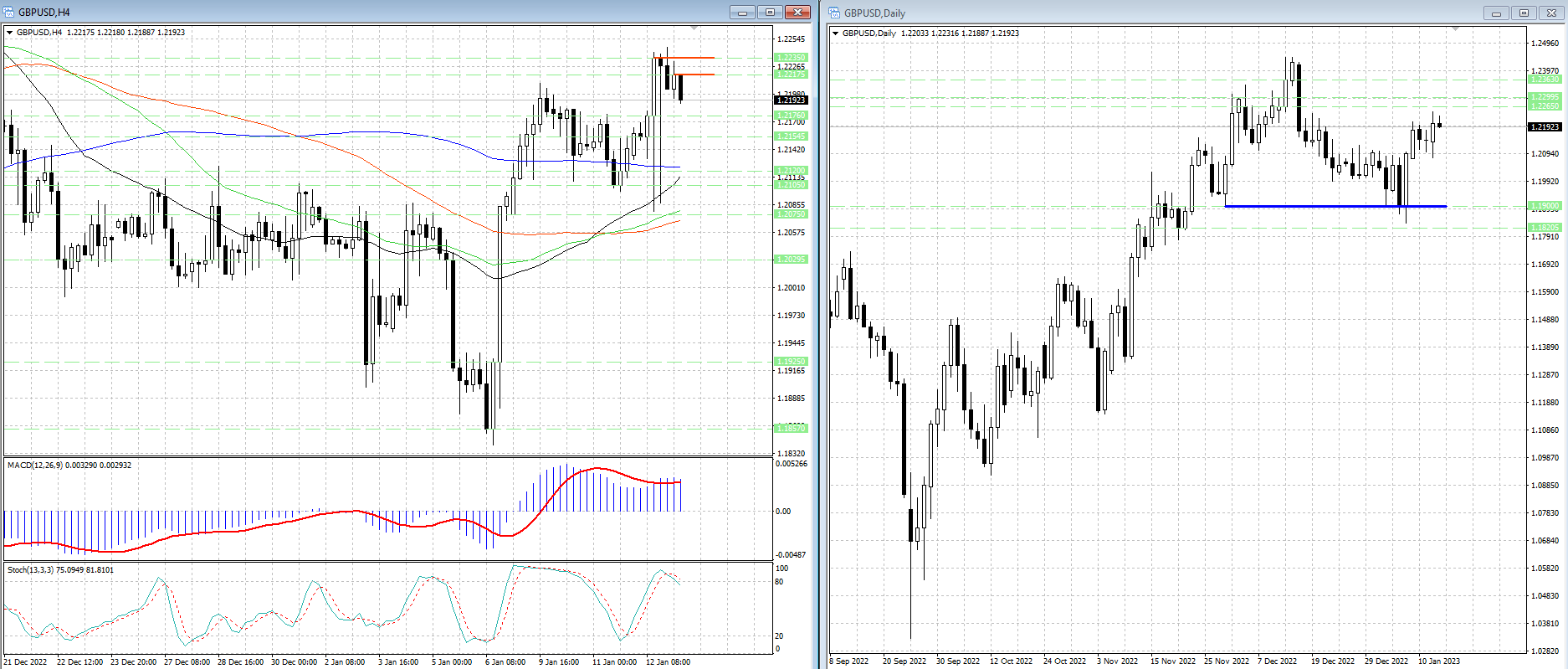Minimize the GBPUSD,H4 chart window
The height and width of the screenshot is (669, 1568).
[741, 12]
